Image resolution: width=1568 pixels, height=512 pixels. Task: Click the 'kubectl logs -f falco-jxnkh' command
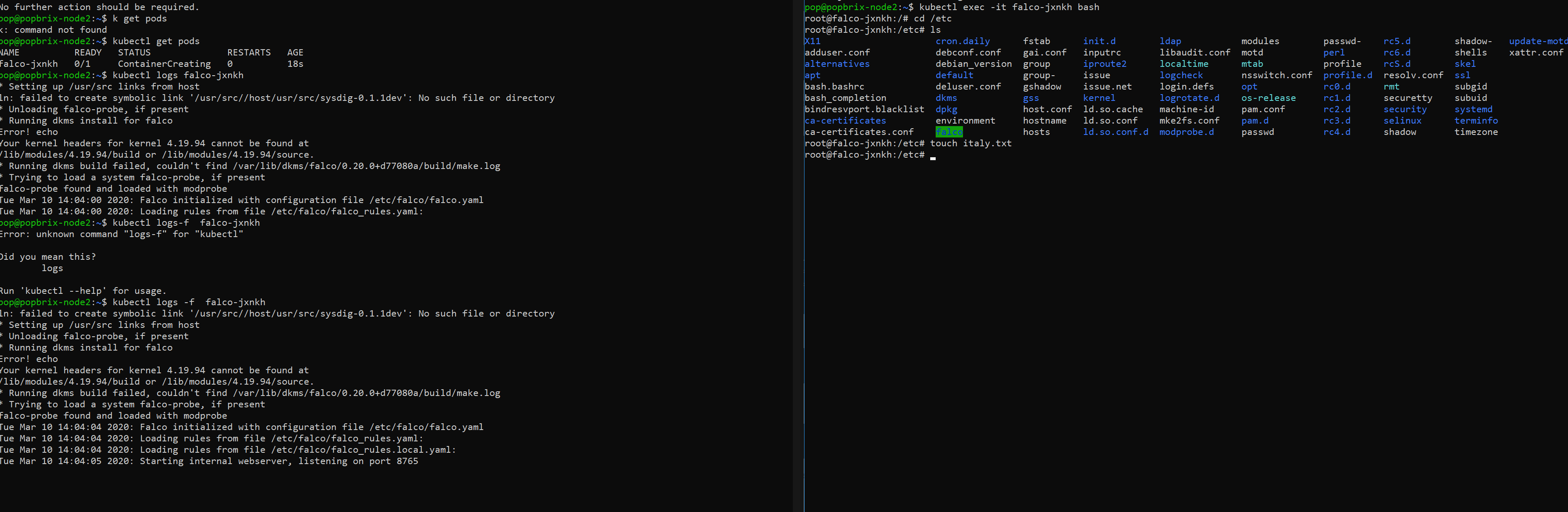click(x=189, y=303)
